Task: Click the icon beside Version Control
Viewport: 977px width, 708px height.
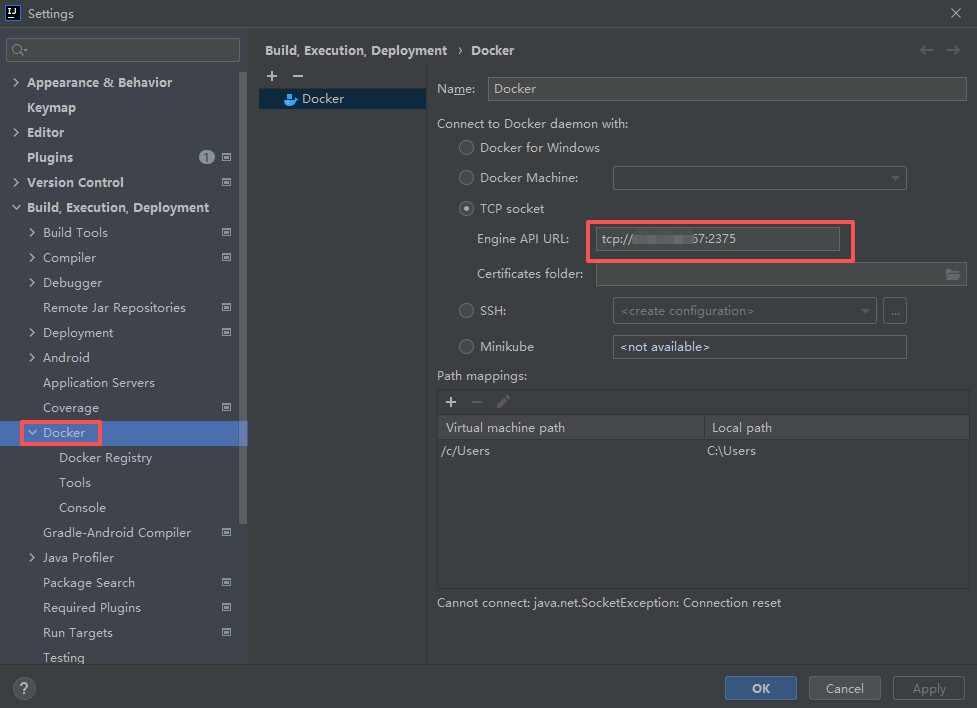Action: [x=227, y=183]
